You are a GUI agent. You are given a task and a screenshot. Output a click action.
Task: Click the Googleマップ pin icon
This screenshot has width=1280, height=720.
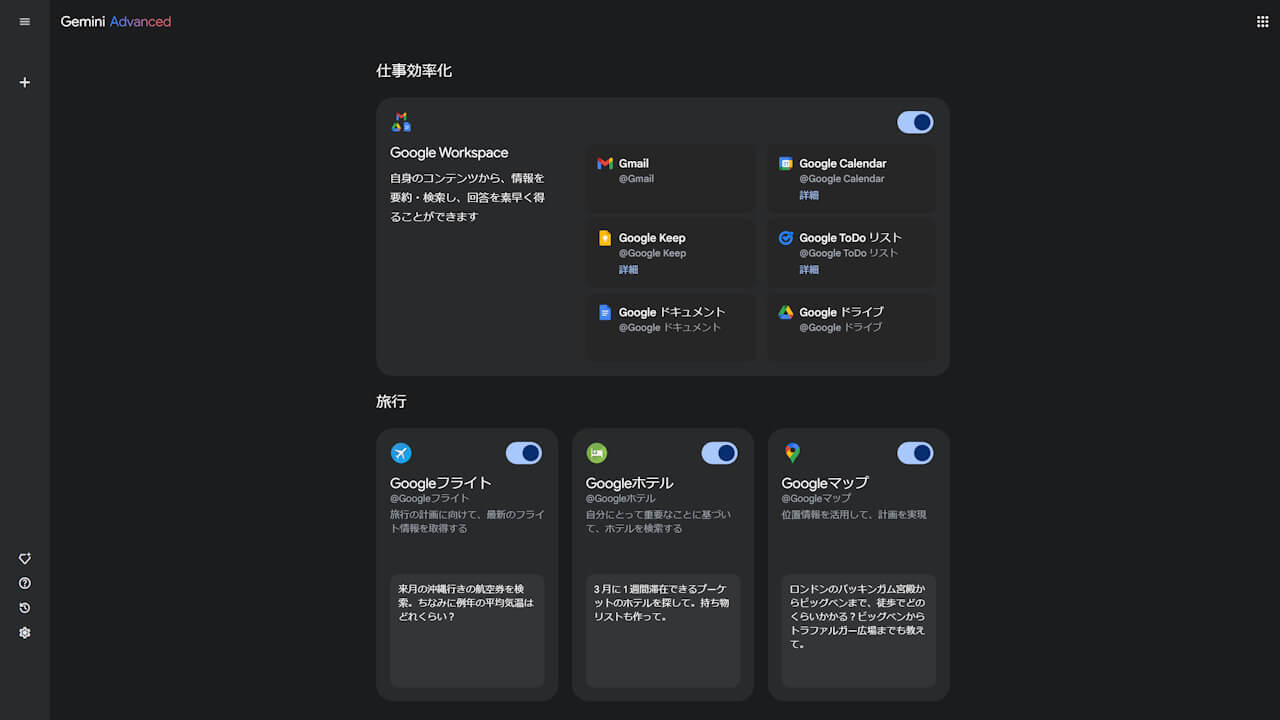coord(793,453)
